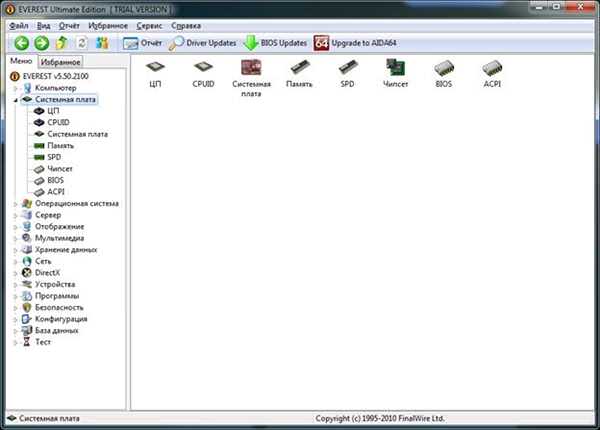Expand the Мультимедиа tree node

pos(16,239)
